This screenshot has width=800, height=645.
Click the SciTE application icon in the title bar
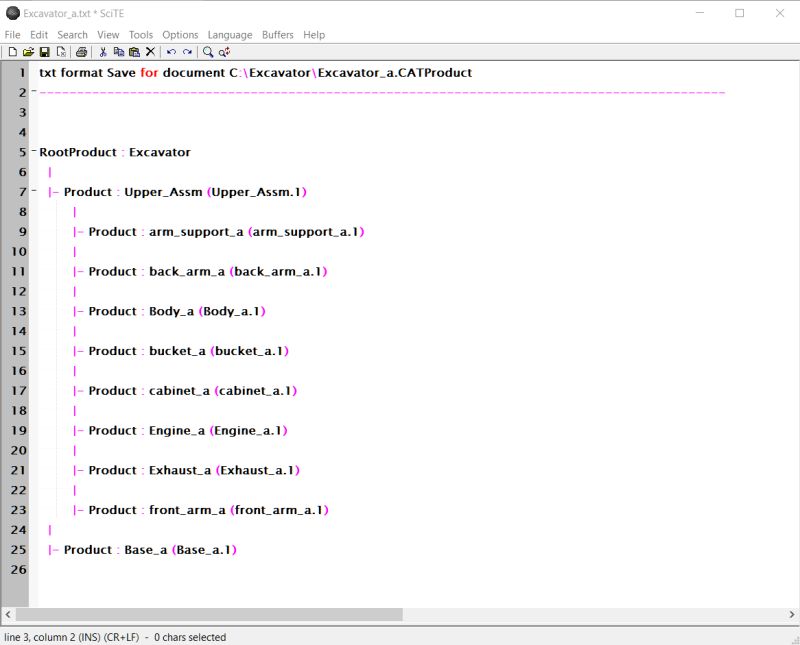pyautogui.click(x=13, y=13)
